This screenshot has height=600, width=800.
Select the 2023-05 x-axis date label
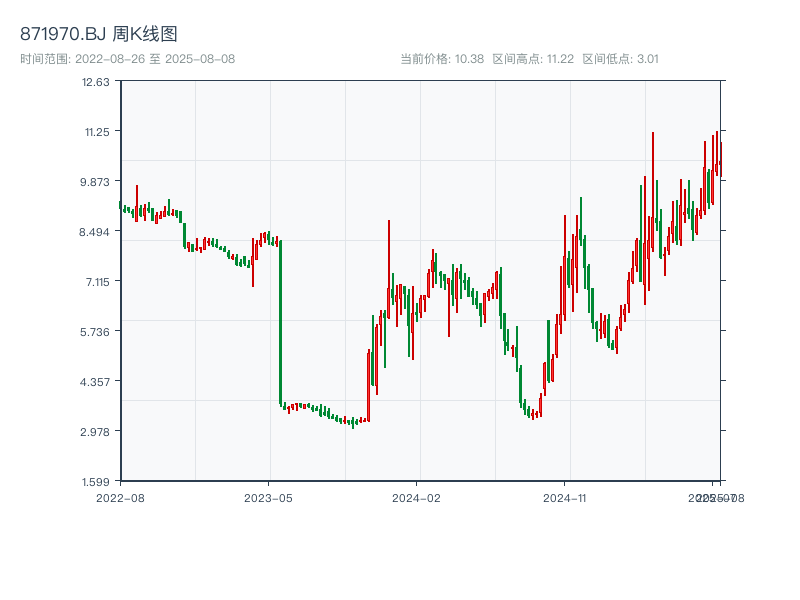click(x=268, y=497)
